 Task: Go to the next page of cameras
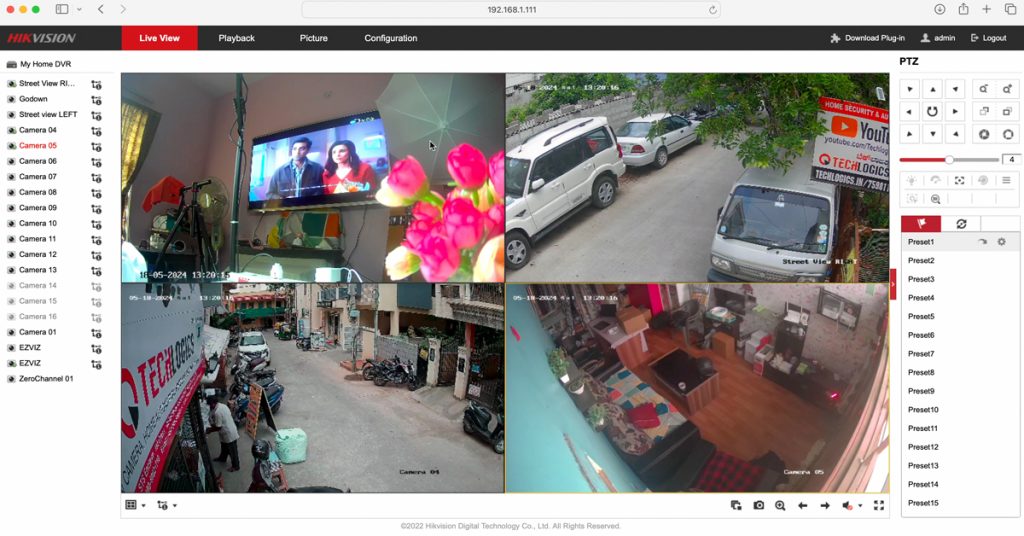pyautogui.click(x=825, y=506)
